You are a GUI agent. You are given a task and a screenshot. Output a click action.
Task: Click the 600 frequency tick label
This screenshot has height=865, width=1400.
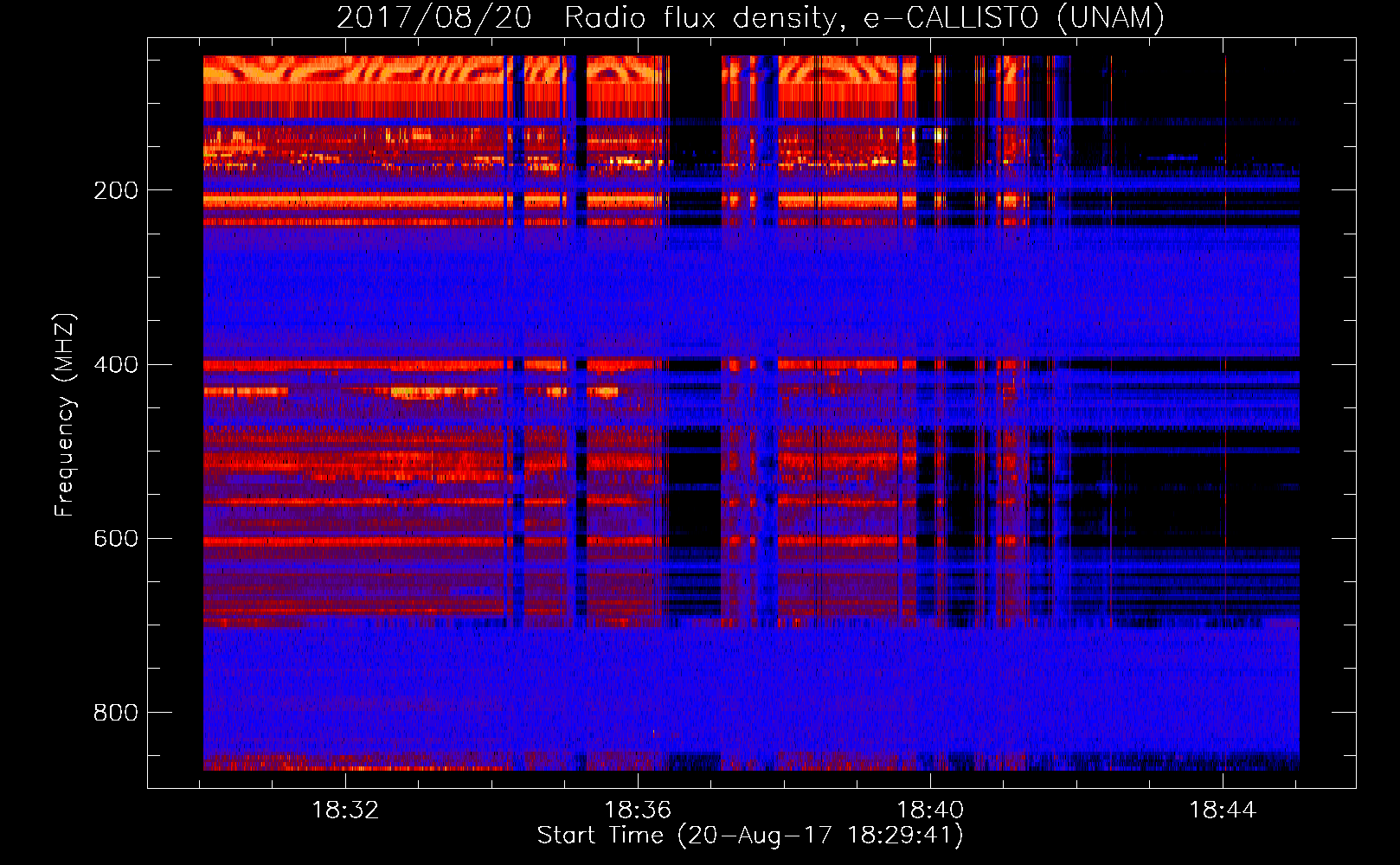(x=116, y=538)
